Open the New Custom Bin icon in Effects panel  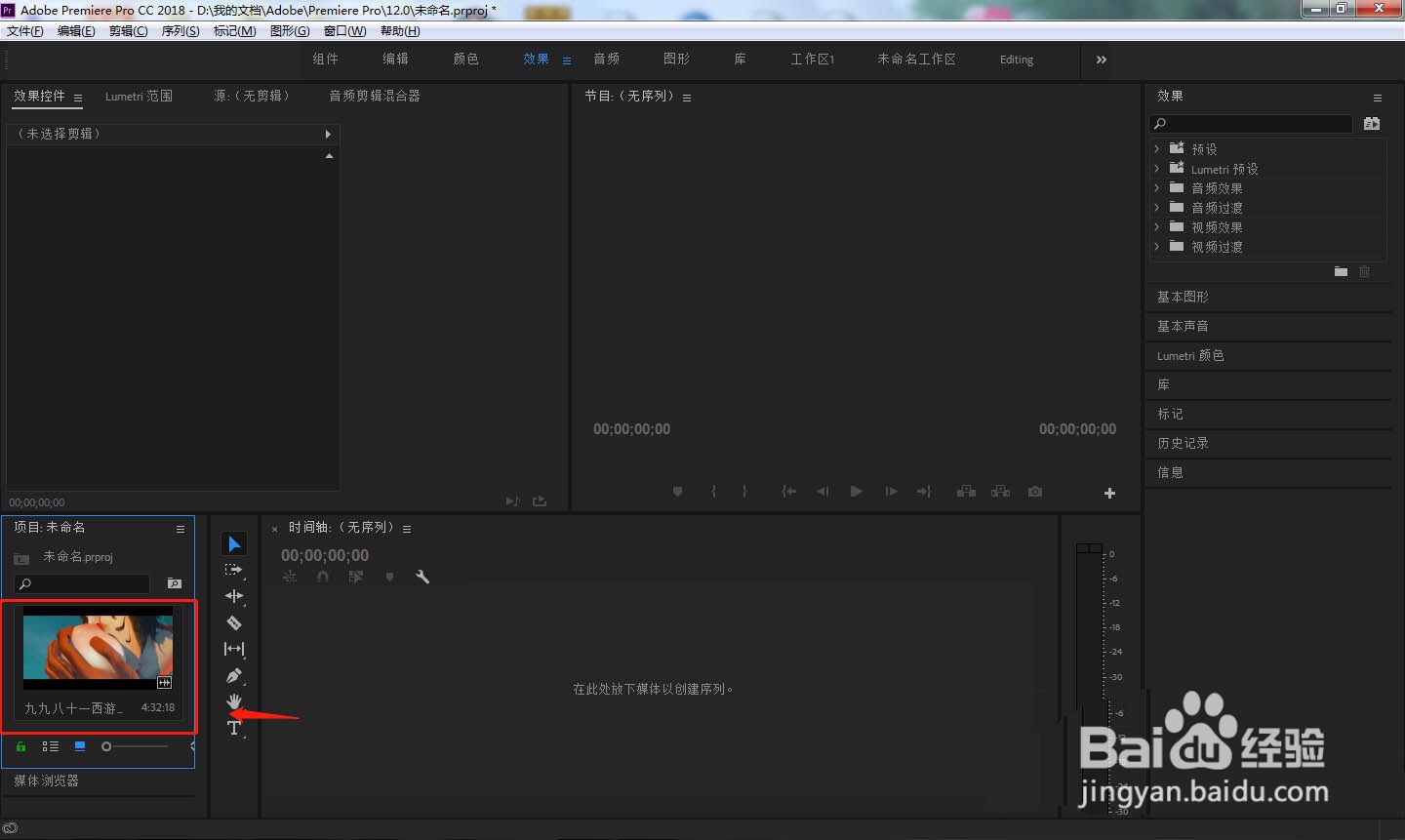click(1341, 272)
